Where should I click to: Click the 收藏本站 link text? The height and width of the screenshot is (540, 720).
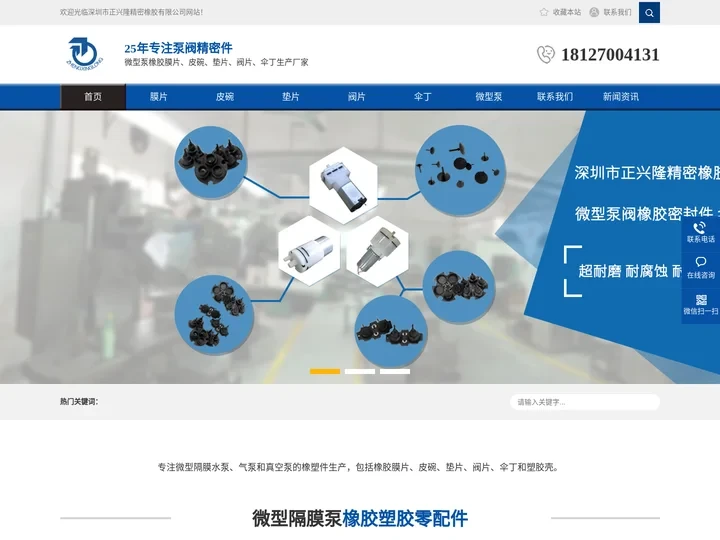click(567, 13)
